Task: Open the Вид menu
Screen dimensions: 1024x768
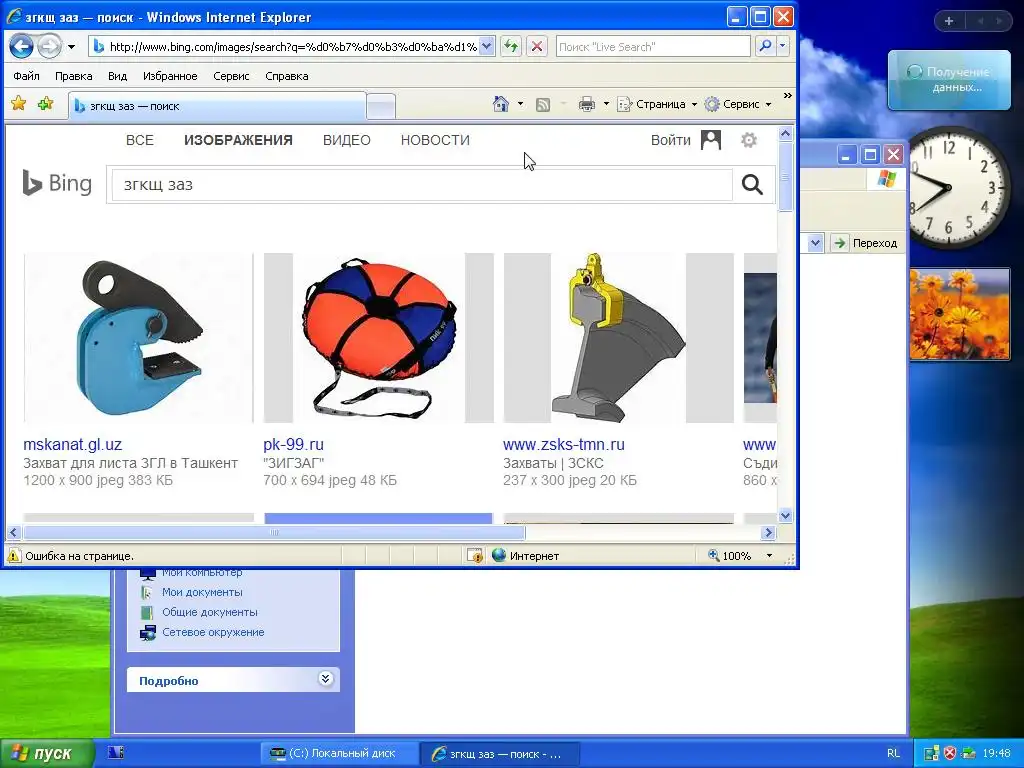Action: tap(118, 76)
